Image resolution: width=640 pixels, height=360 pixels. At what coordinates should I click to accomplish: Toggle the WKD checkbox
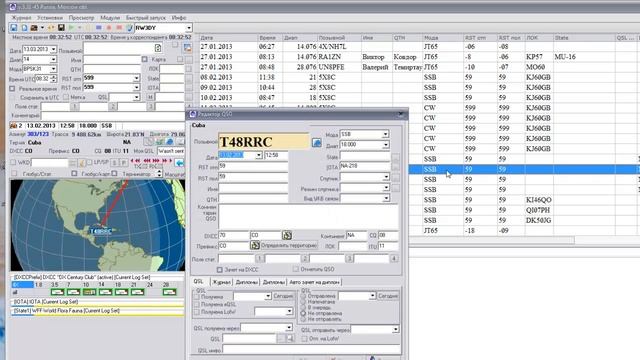pos(13,162)
